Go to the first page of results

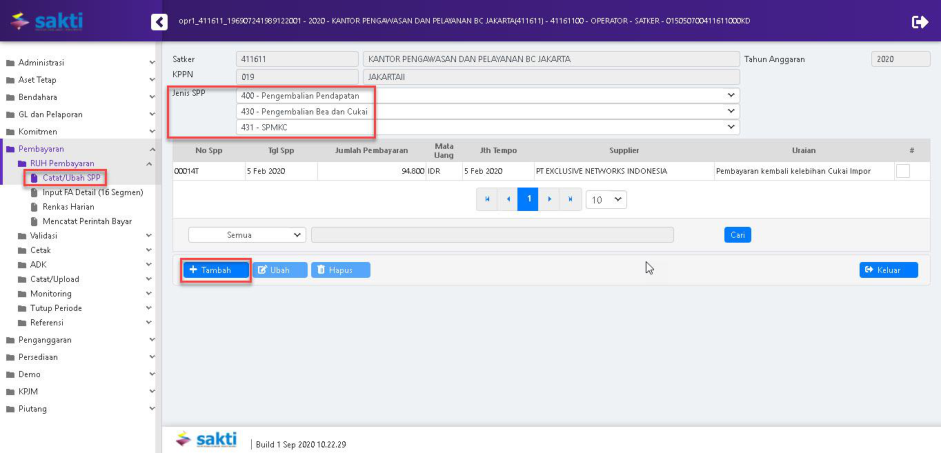coord(487,199)
